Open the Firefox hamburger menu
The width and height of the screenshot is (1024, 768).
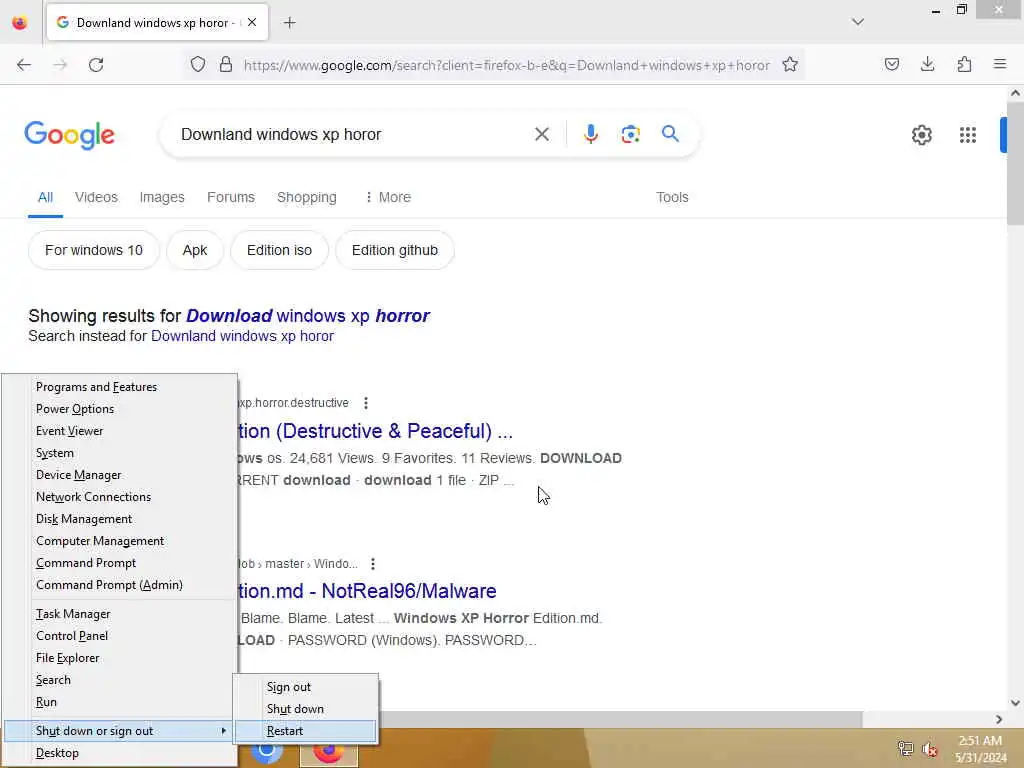click(x=999, y=65)
